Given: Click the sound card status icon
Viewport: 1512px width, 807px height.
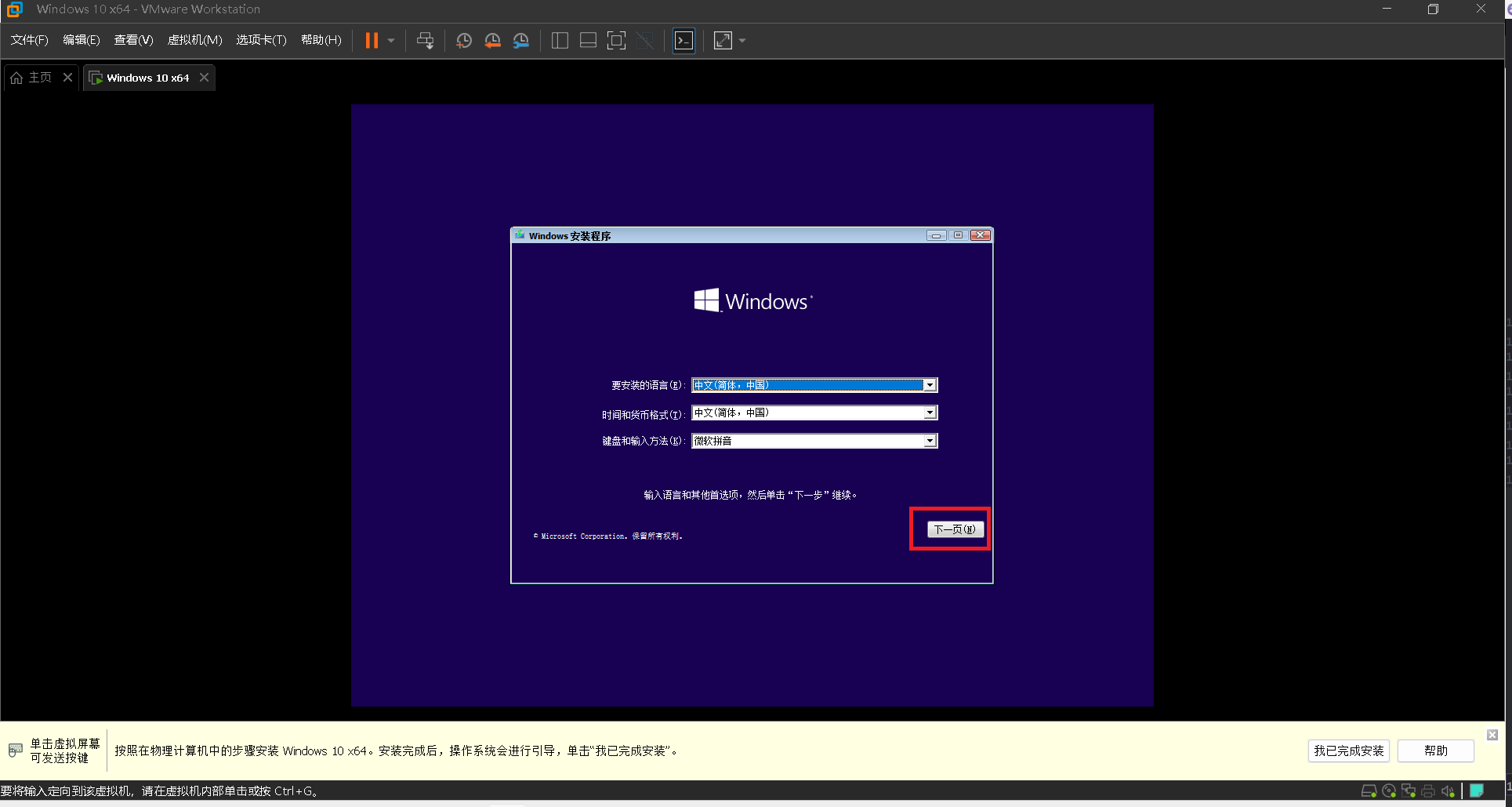Looking at the screenshot, I should coord(1448,791).
